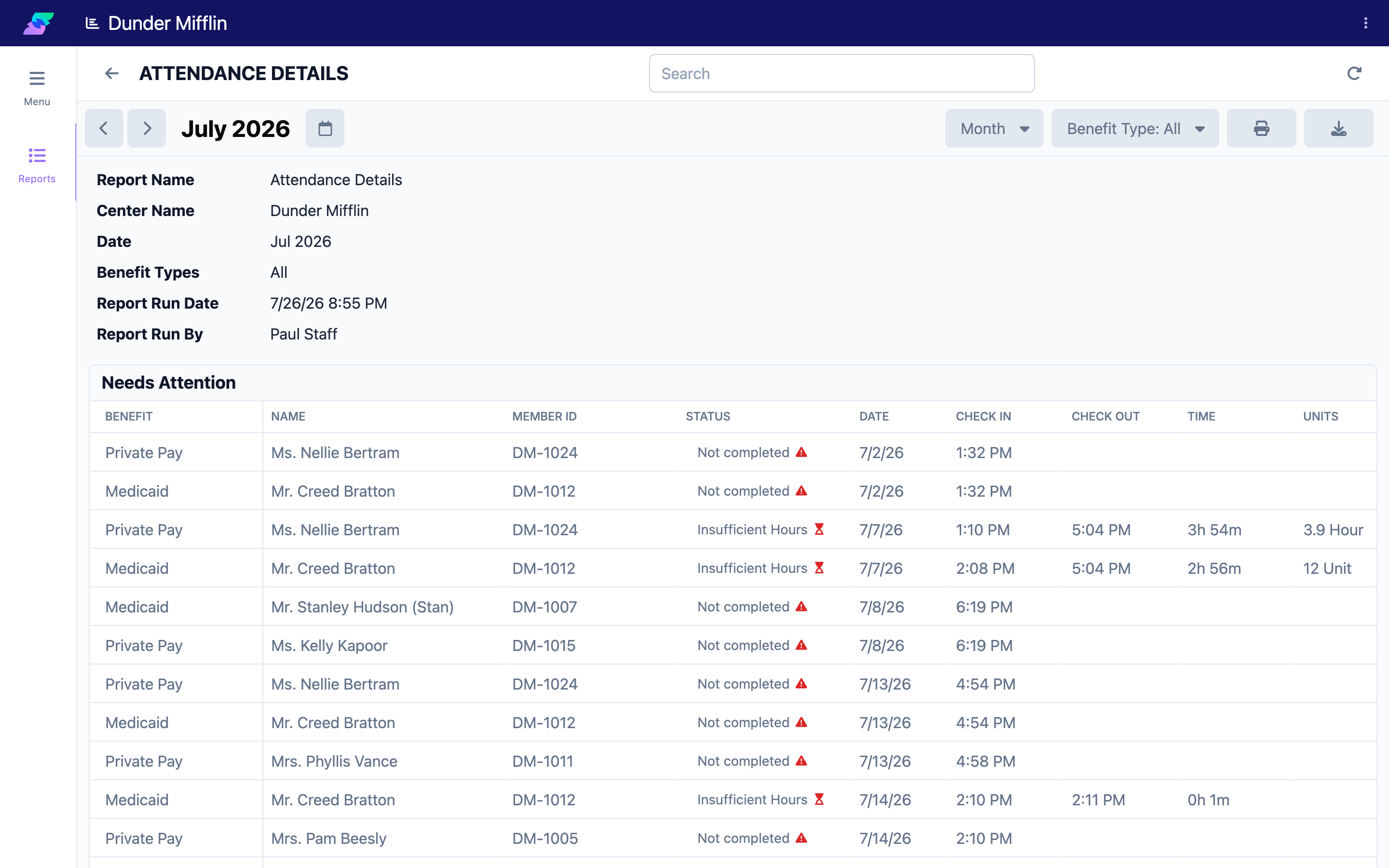Image resolution: width=1389 pixels, height=868 pixels.
Task: Open Mr. Stanley Hudson (Stan) row
Action: [x=733, y=607]
